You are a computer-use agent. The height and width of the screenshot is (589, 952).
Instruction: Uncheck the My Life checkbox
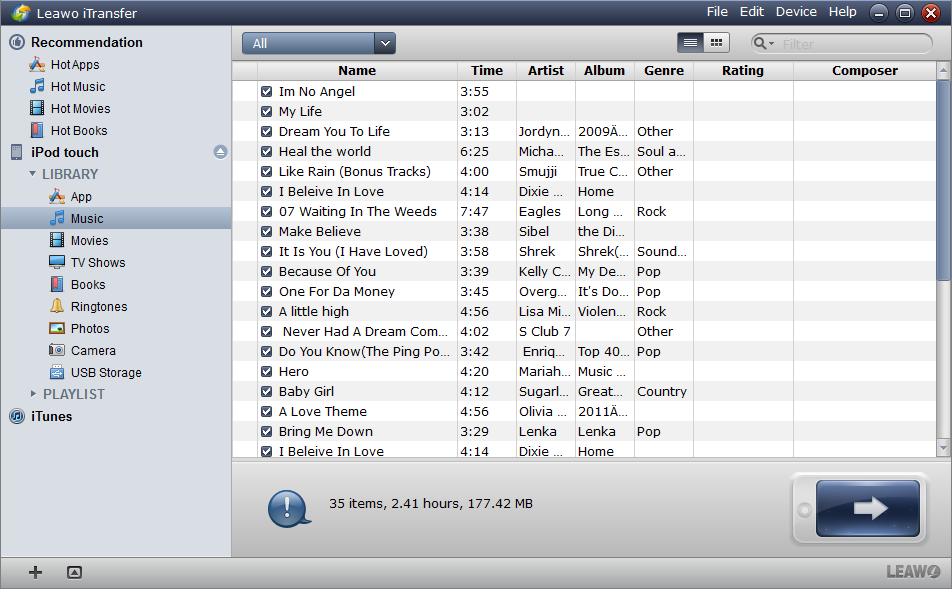coord(267,111)
